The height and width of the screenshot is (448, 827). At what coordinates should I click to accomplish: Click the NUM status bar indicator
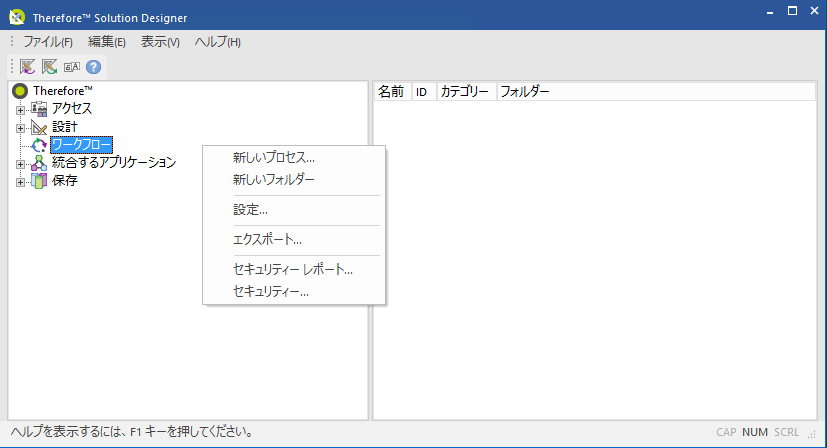(755, 432)
